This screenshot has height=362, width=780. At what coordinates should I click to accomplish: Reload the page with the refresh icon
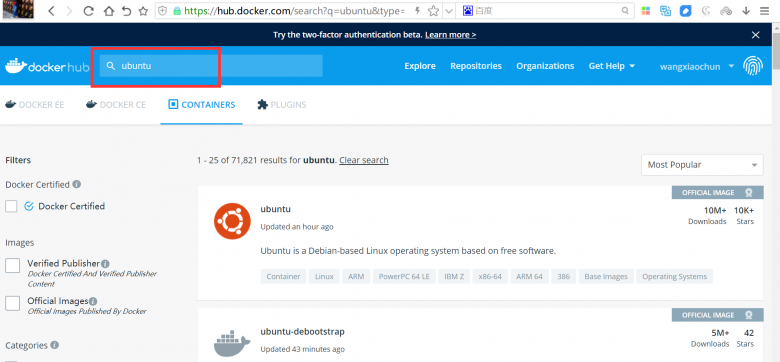tap(89, 11)
